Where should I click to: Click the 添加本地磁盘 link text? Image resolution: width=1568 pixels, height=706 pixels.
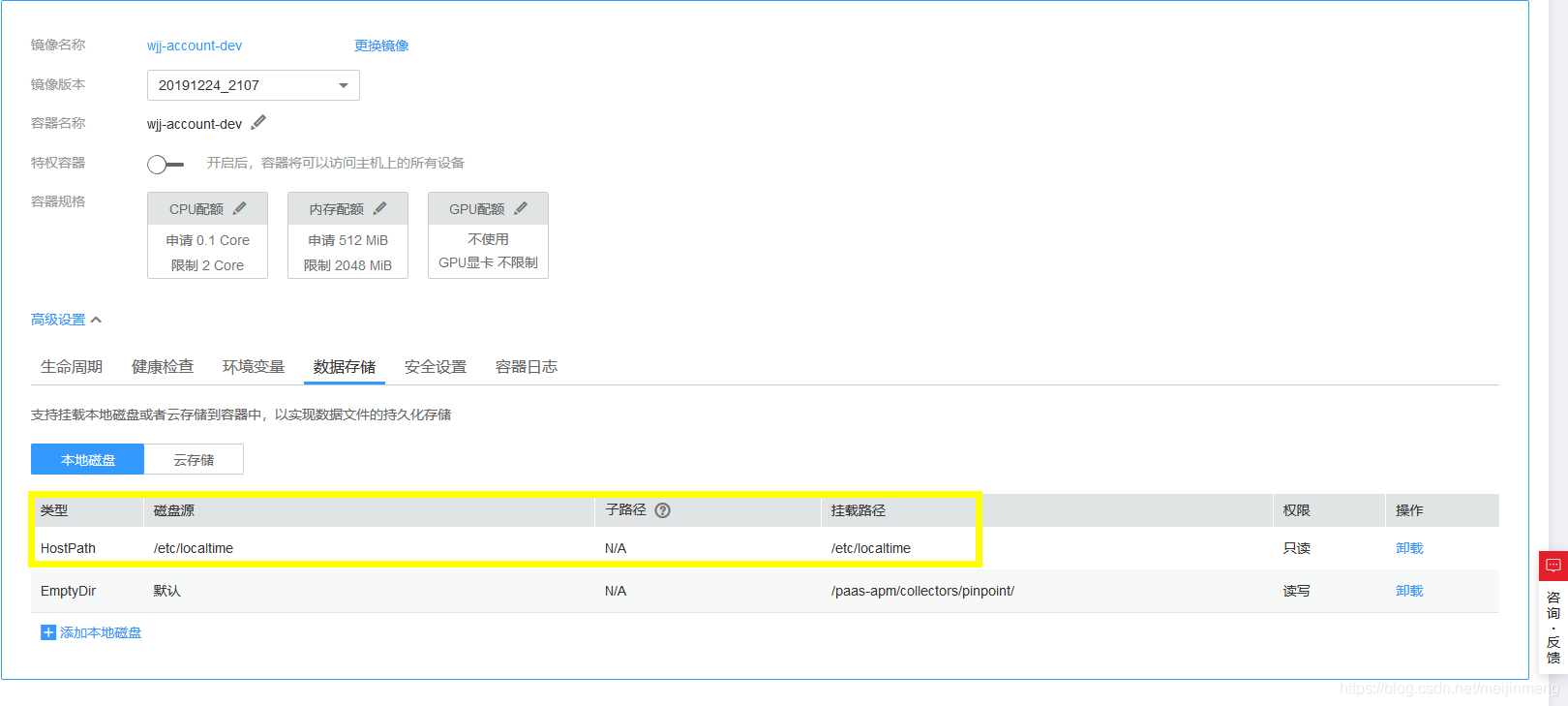tap(101, 632)
